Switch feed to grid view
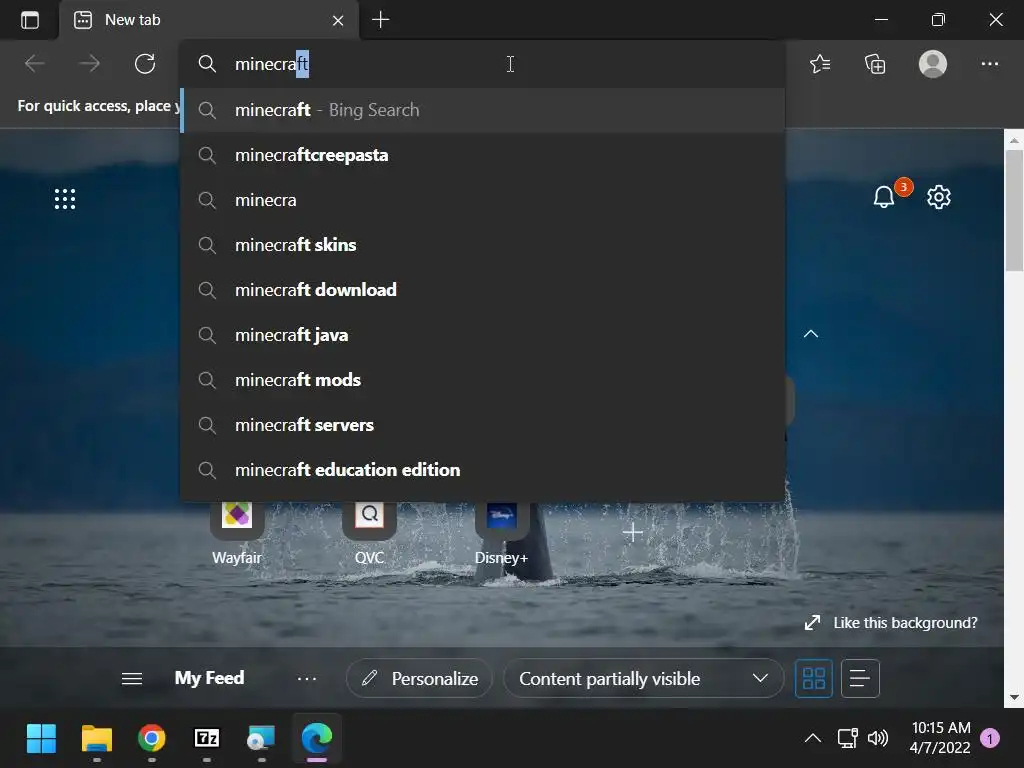 (x=813, y=679)
